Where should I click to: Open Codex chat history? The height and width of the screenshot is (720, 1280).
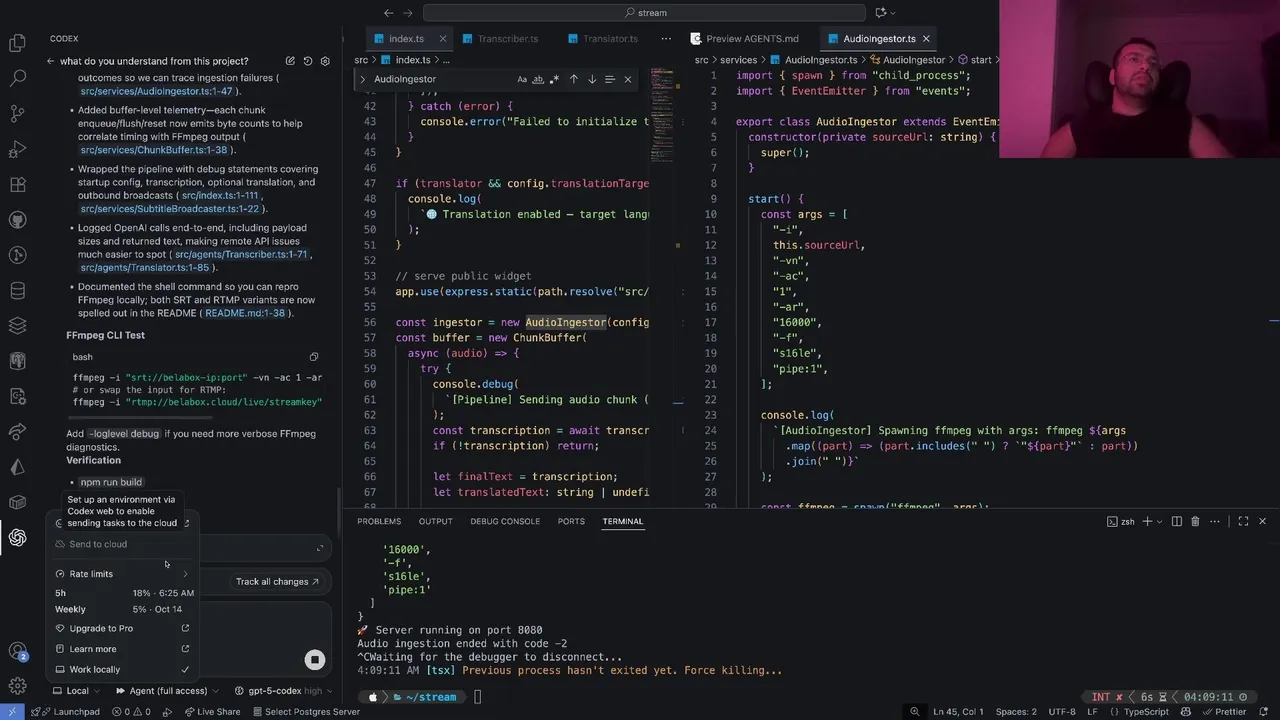click(x=307, y=61)
